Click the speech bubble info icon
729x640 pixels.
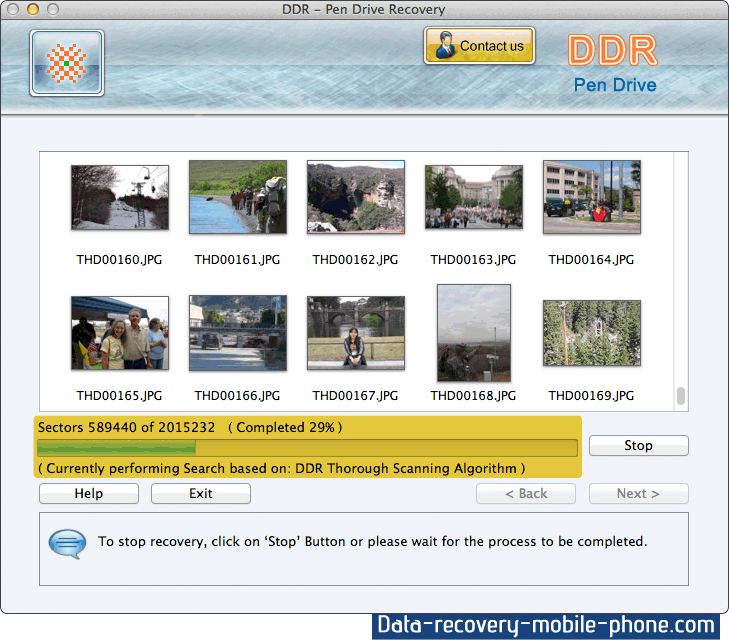(x=67, y=542)
